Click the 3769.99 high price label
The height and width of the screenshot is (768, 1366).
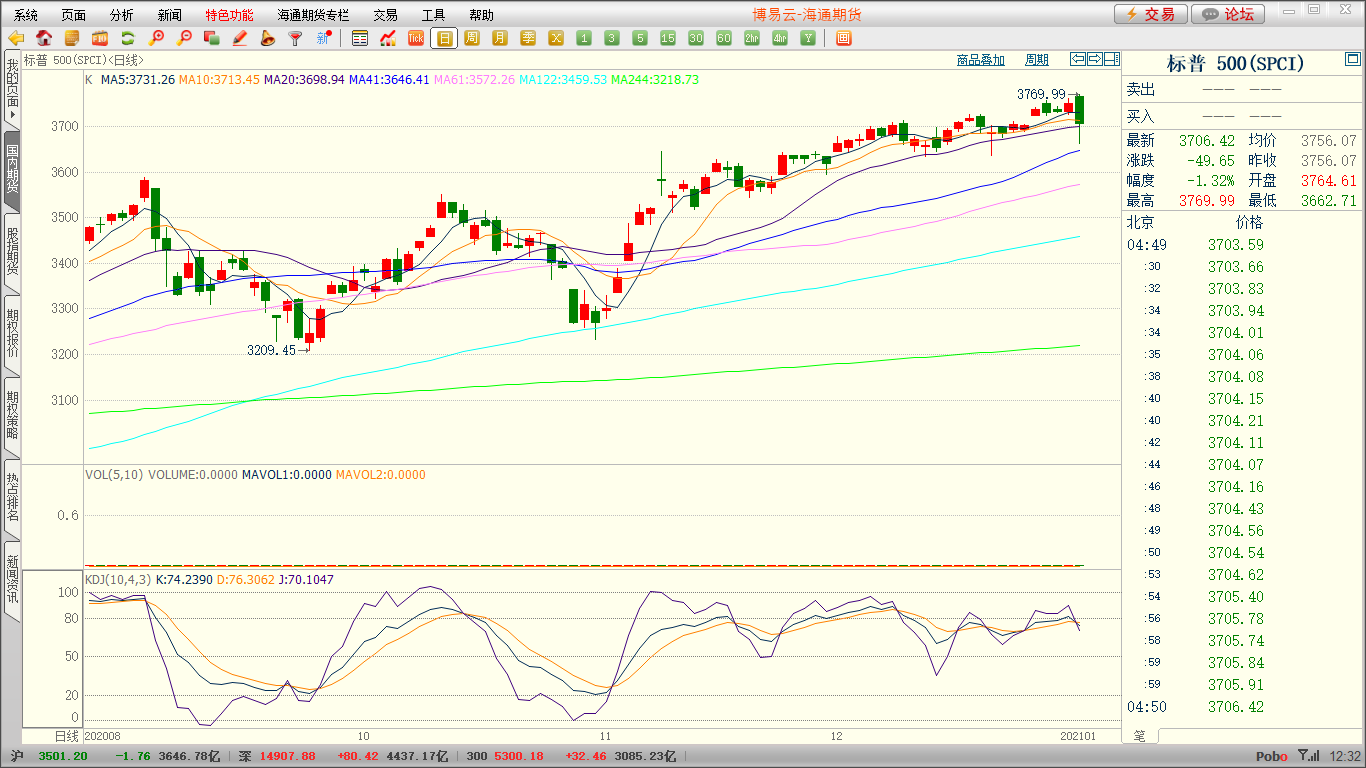1041,94
